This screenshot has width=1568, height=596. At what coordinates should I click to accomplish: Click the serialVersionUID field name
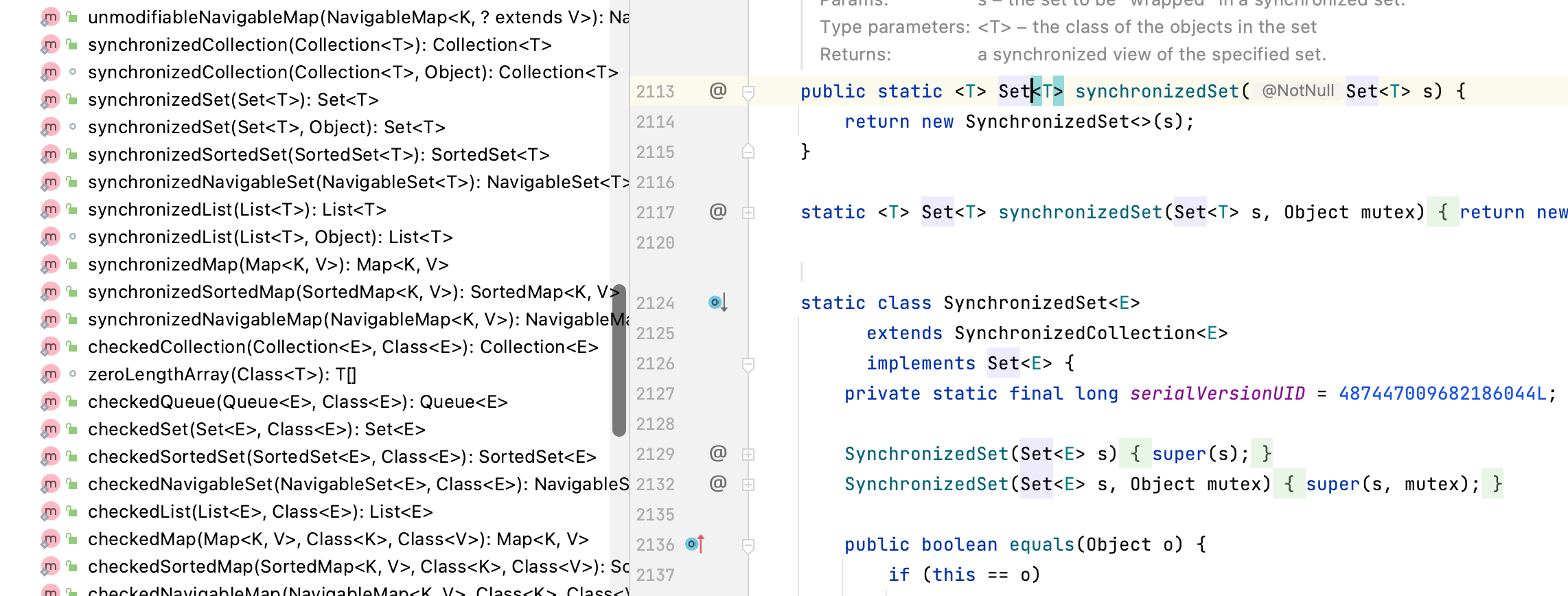coord(1217,393)
